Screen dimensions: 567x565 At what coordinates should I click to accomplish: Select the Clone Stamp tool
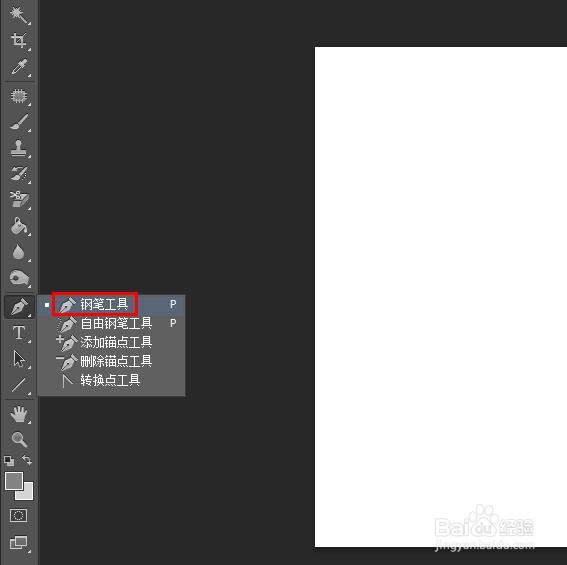pyautogui.click(x=19, y=148)
